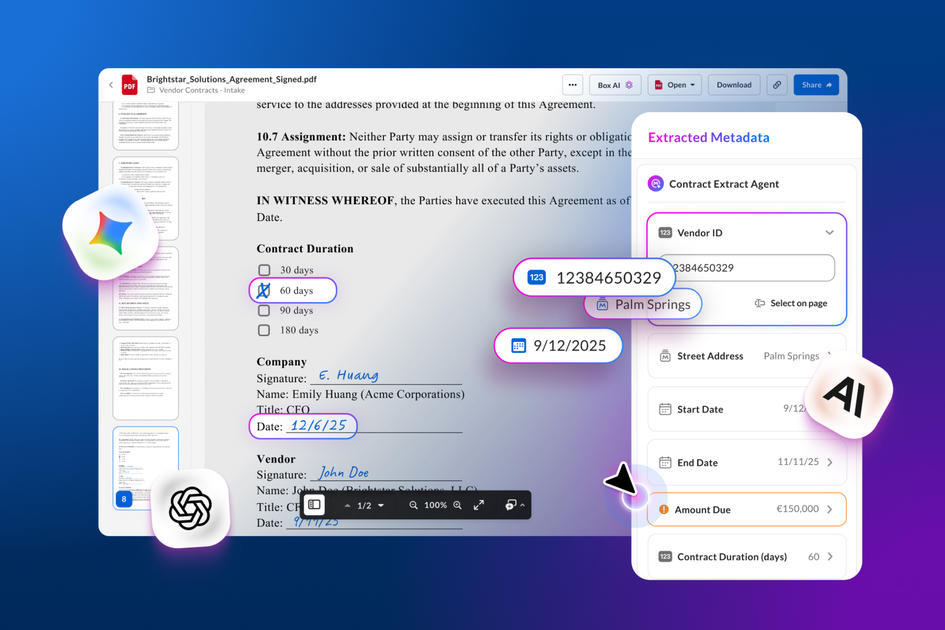The width and height of the screenshot is (945, 630).
Task: Click the Vendor ID value input field
Action: pyautogui.click(x=747, y=268)
